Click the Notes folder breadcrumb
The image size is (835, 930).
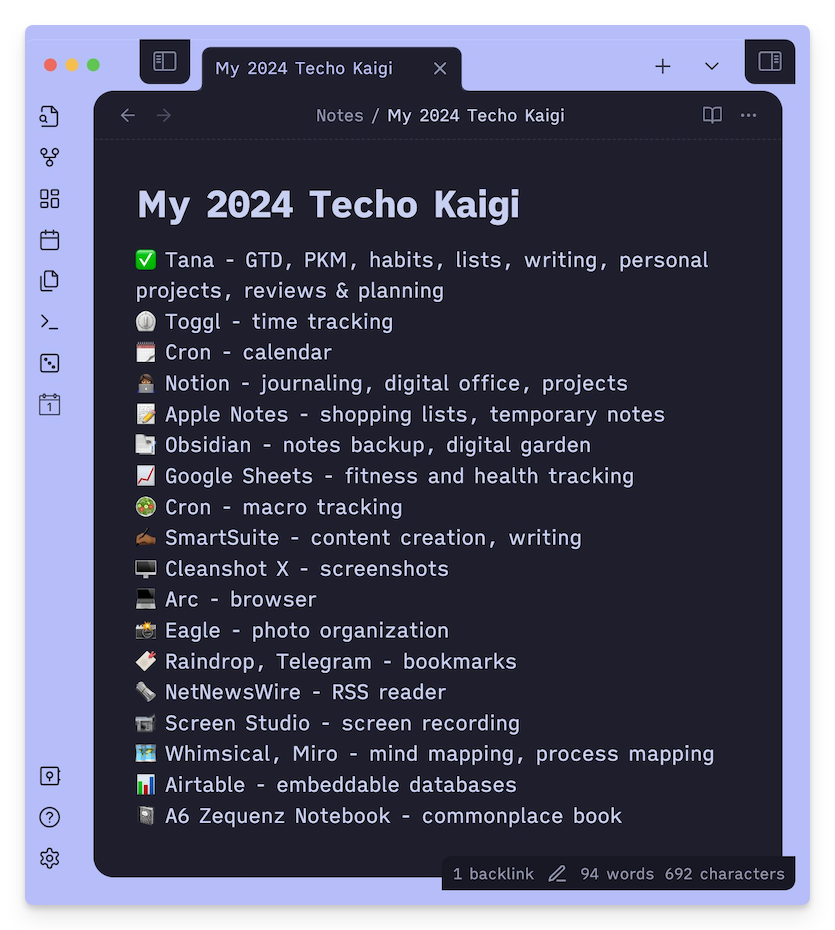click(339, 115)
